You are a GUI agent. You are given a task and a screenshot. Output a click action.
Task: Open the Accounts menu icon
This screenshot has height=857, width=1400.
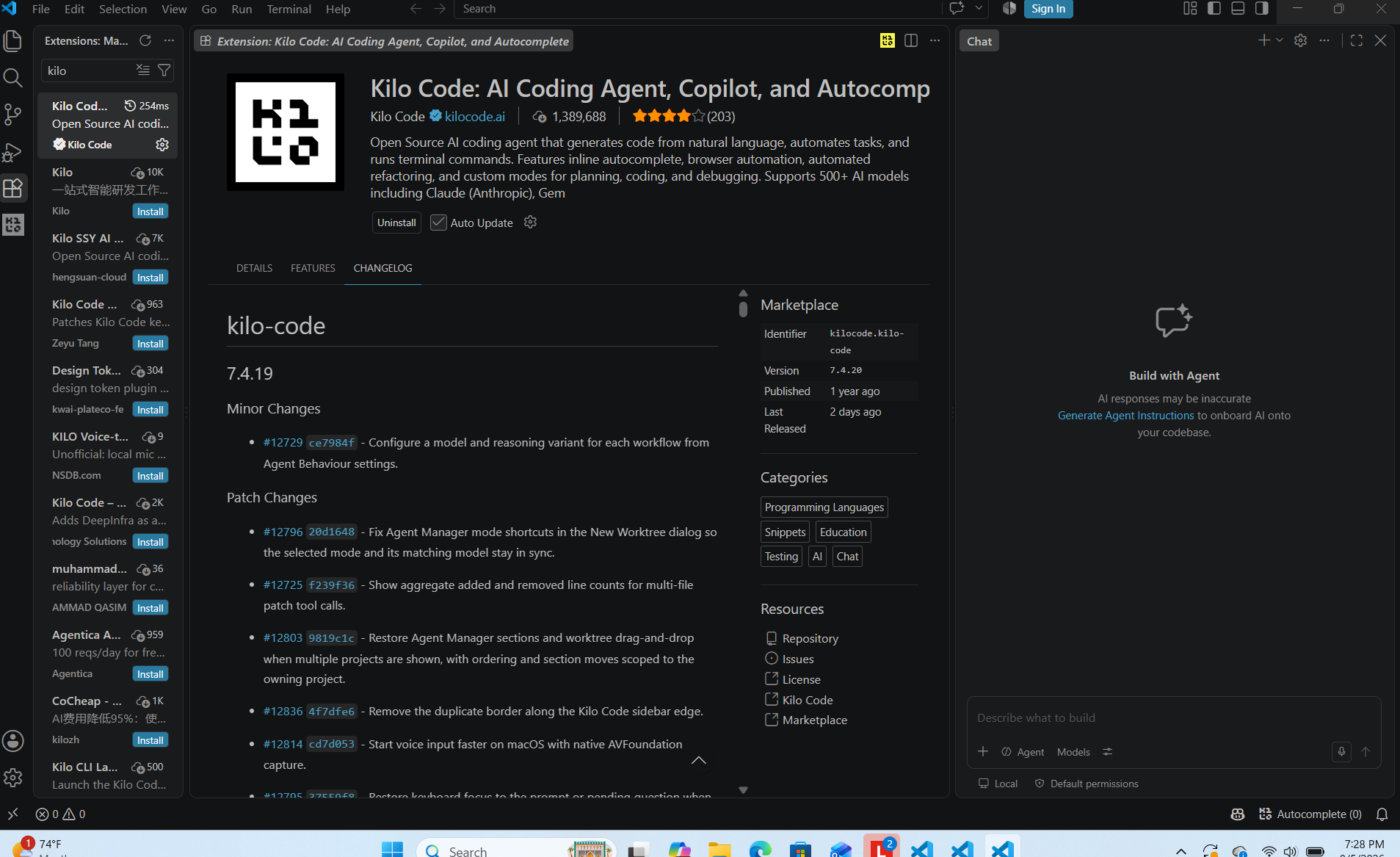click(x=13, y=741)
